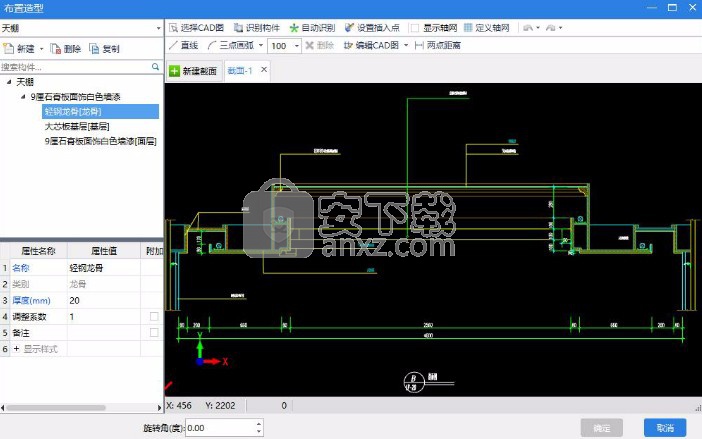Collapse the 9厘石膏板面饰白色墙漆 node
This screenshot has width=702, height=439.
click(23, 97)
